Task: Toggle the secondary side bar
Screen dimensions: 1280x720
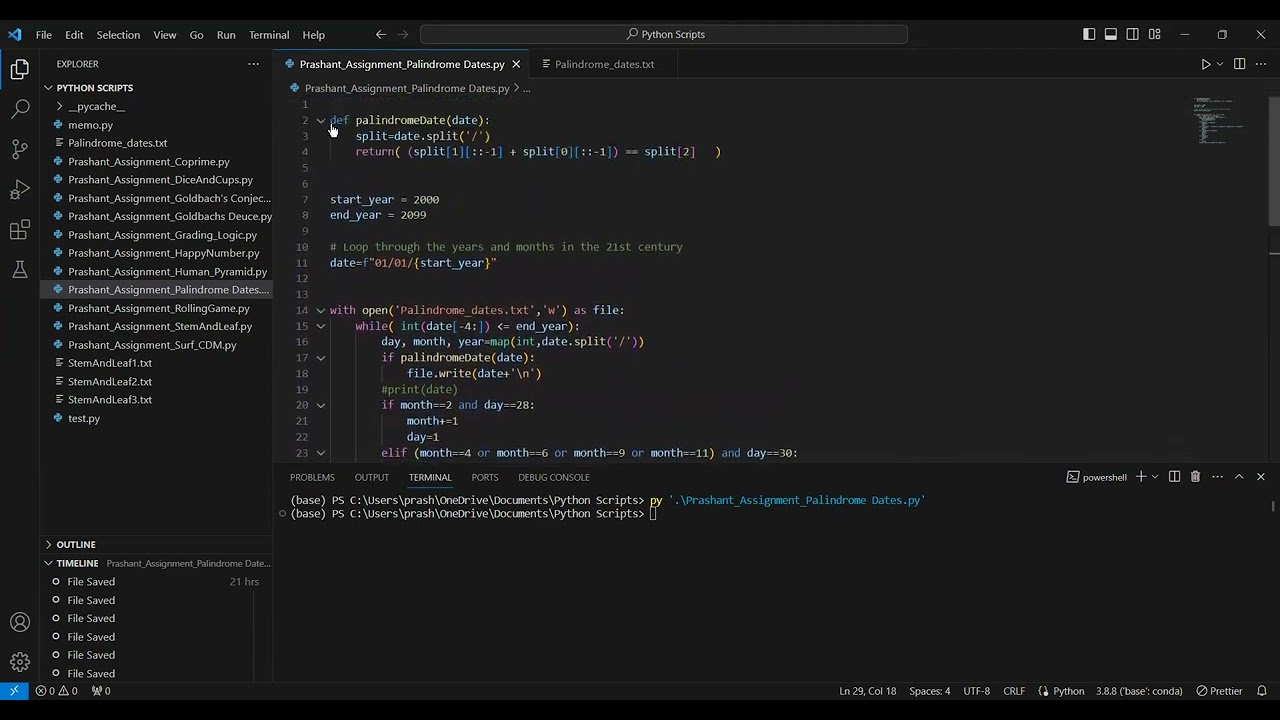Action: pyautogui.click(x=1133, y=34)
